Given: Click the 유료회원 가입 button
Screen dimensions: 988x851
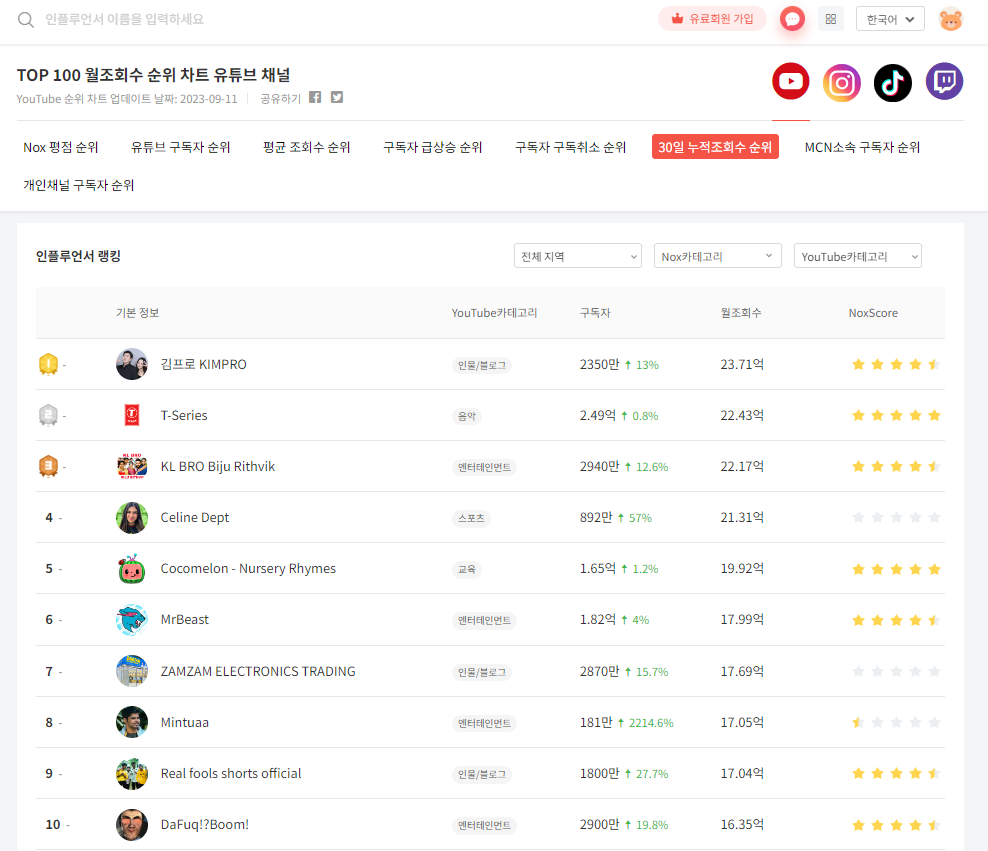Looking at the screenshot, I should [x=712, y=19].
